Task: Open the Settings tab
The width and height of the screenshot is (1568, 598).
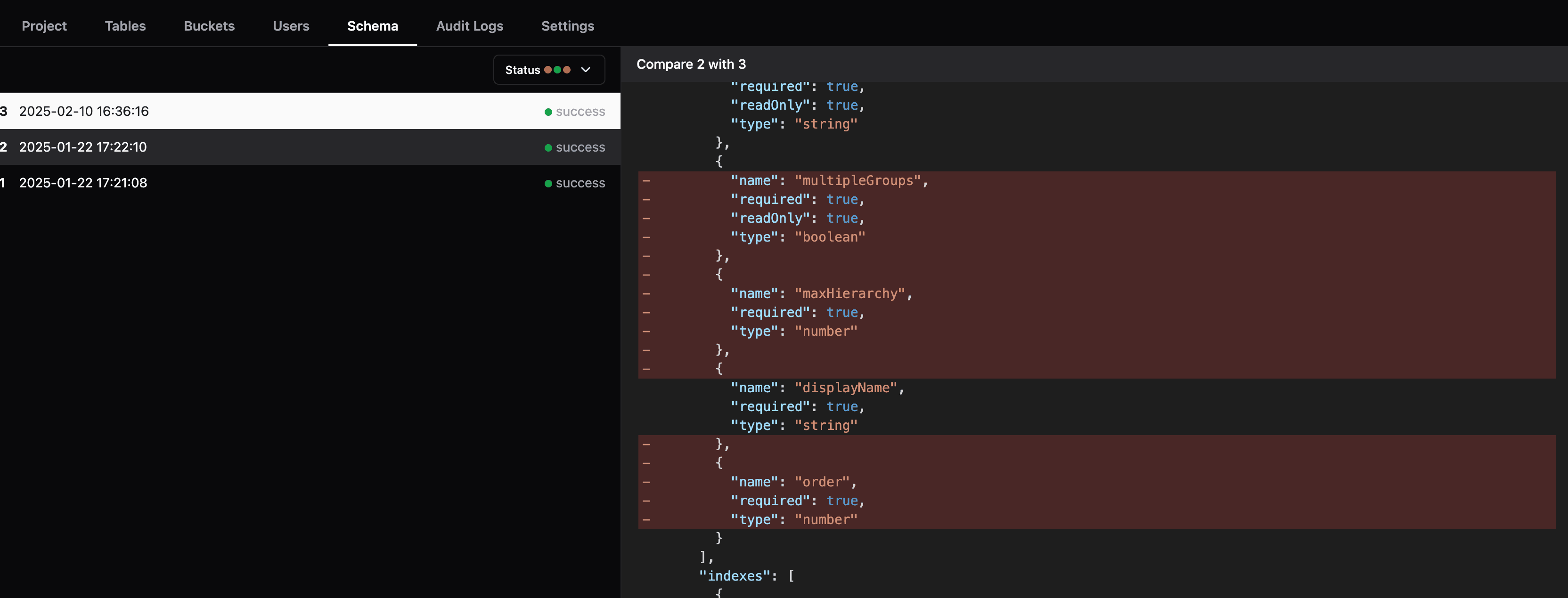Action: (x=567, y=26)
